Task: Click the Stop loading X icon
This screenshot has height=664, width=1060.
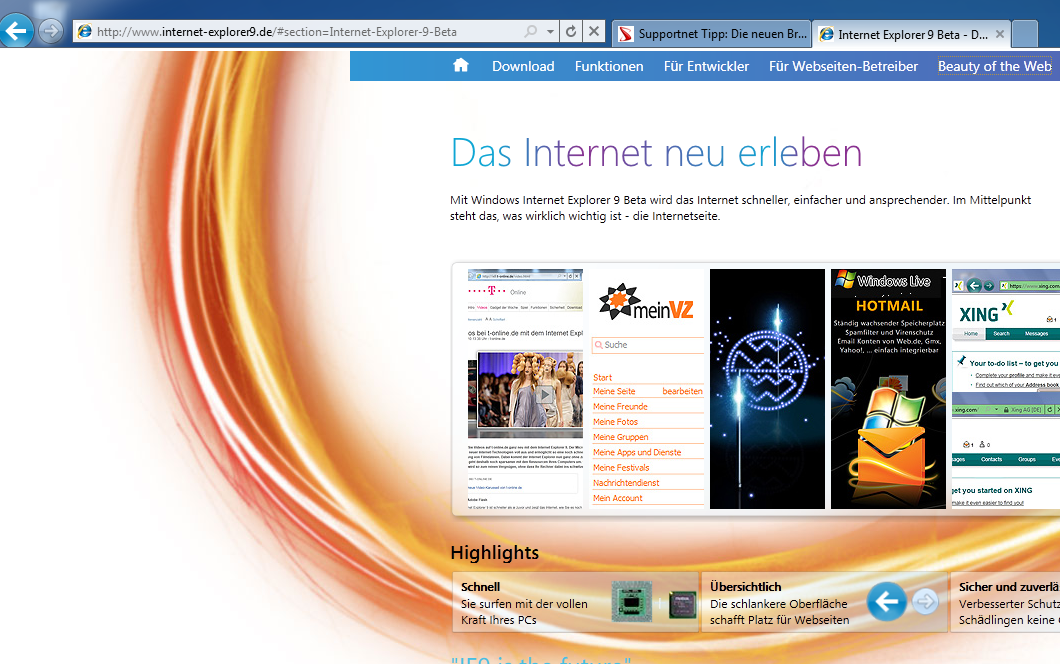Action: pyautogui.click(x=594, y=31)
